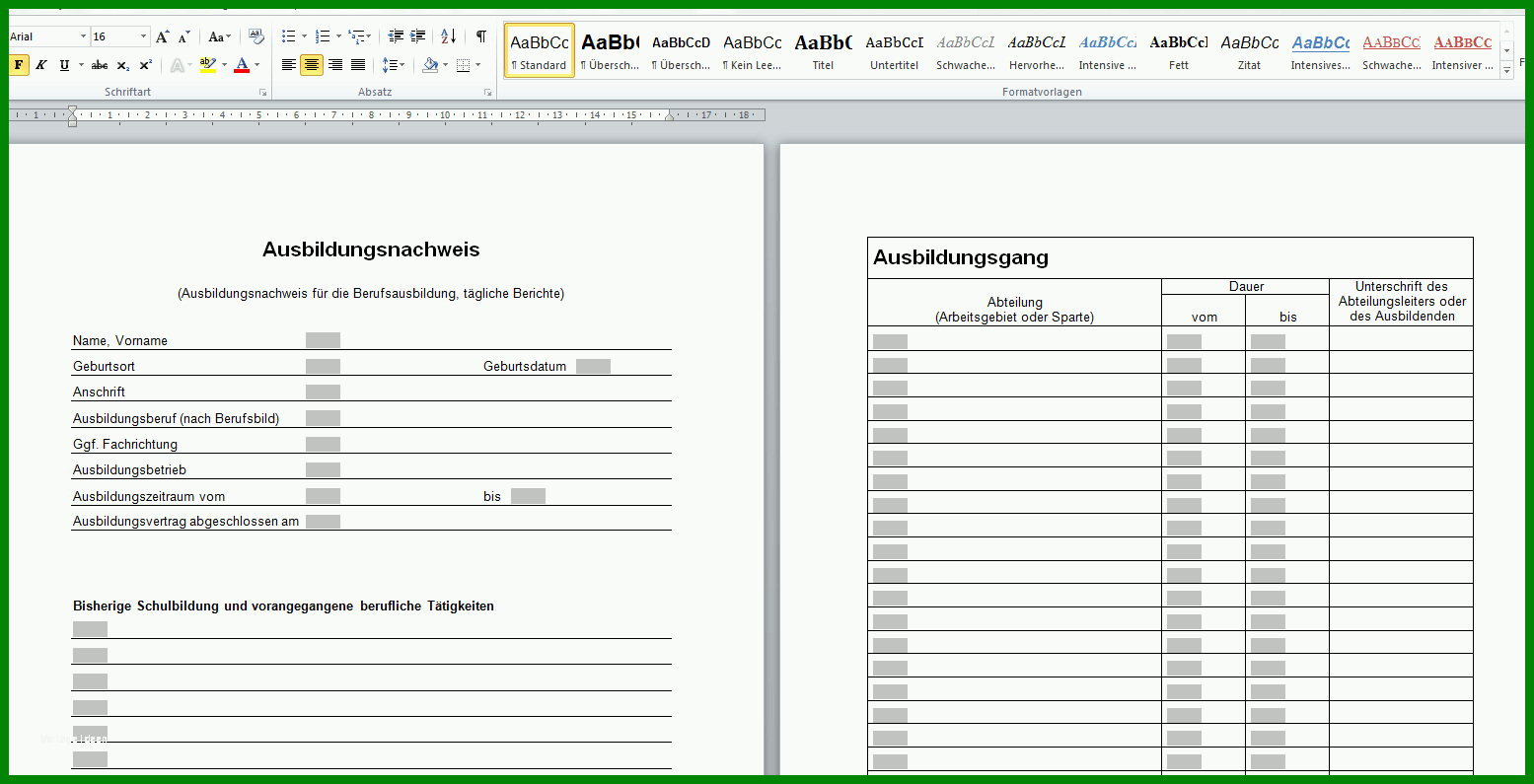Click the Ggf. Fachrichtung form field

coord(323,444)
